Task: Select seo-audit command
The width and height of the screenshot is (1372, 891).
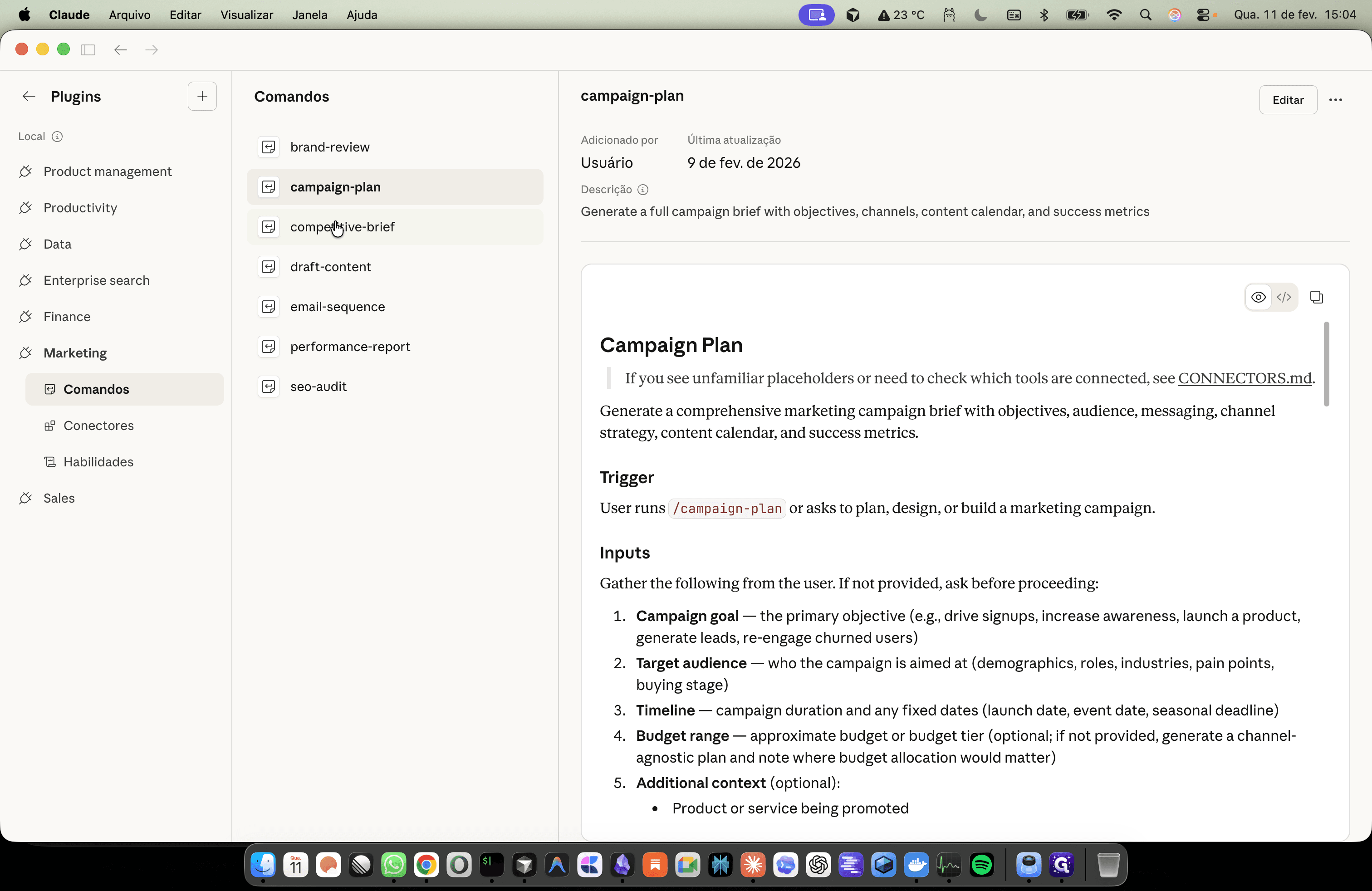Action: coord(395,386)
